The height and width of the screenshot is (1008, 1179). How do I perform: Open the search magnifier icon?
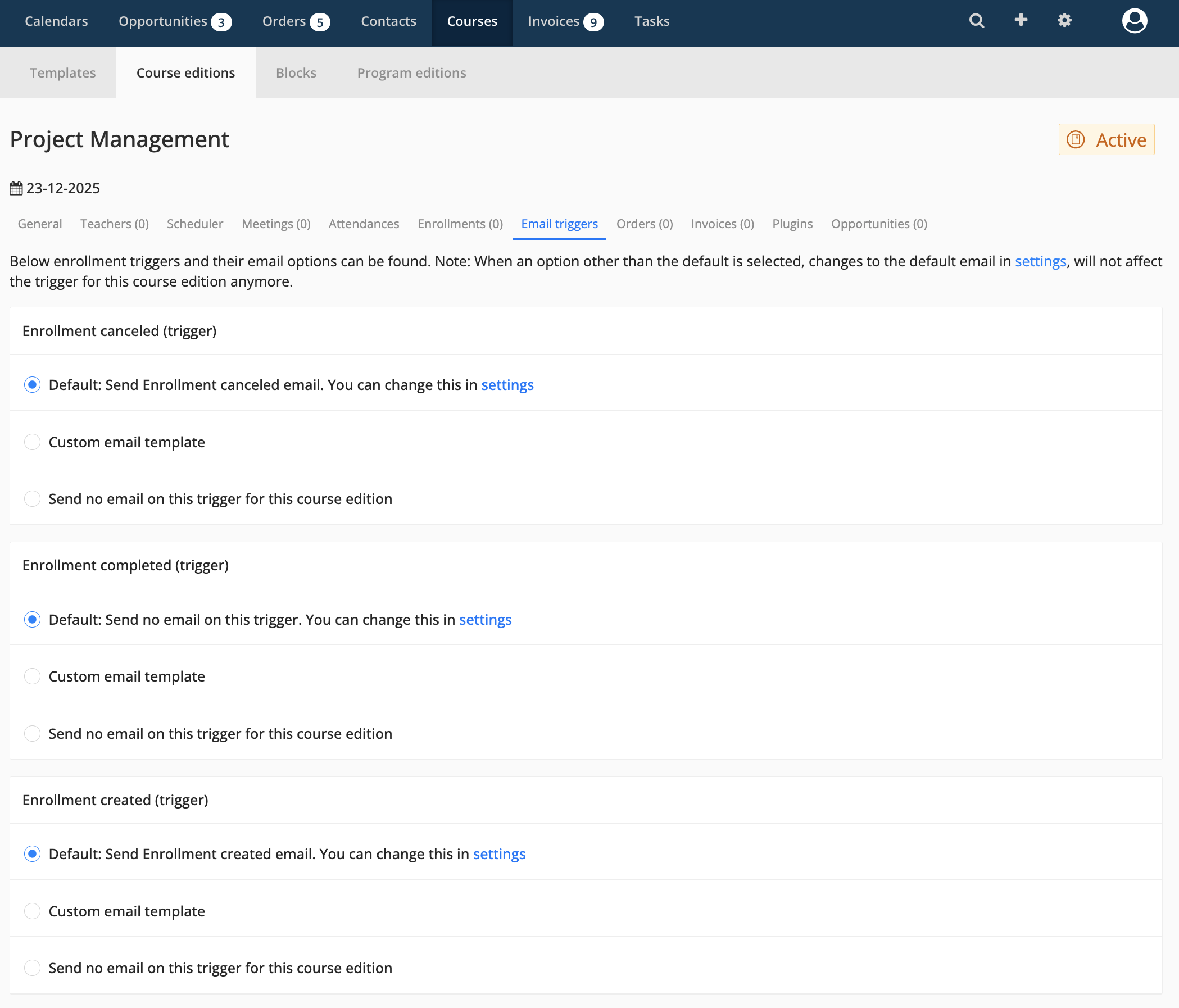pyautogui.click(x=977, y=21)
